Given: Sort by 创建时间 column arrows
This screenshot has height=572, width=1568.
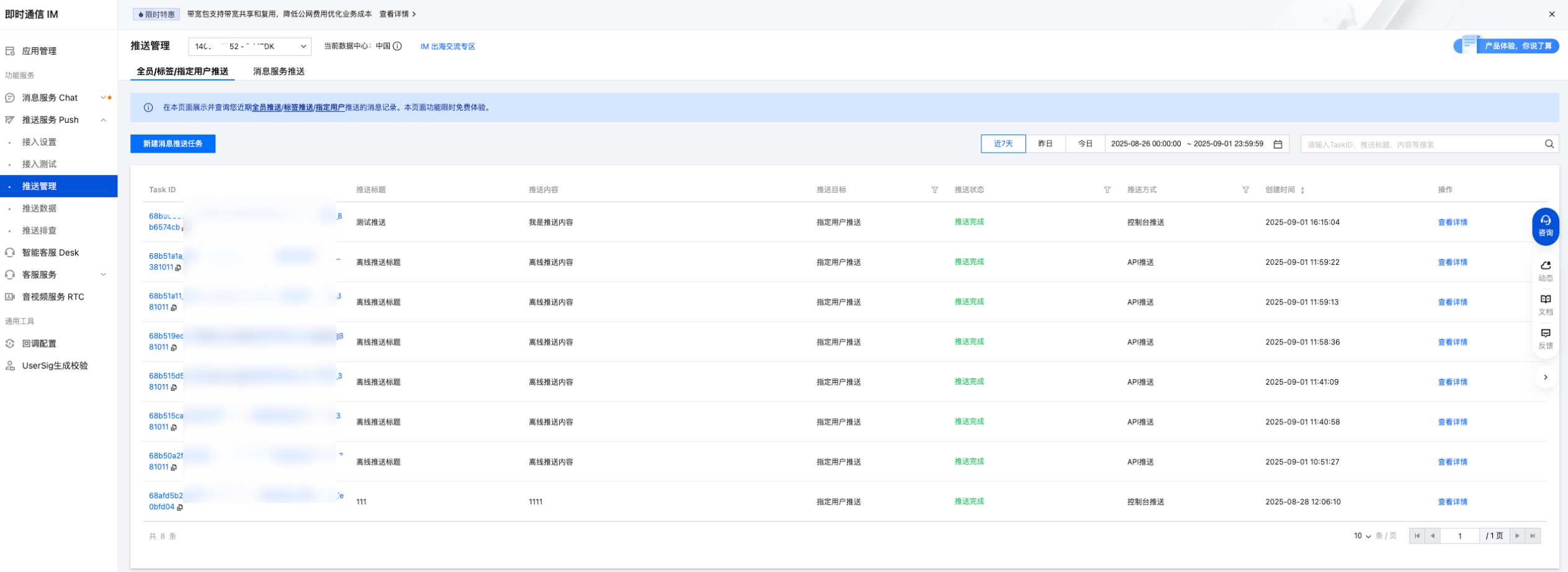Looking at the screenshot, I should click(x=1302, y=190).
